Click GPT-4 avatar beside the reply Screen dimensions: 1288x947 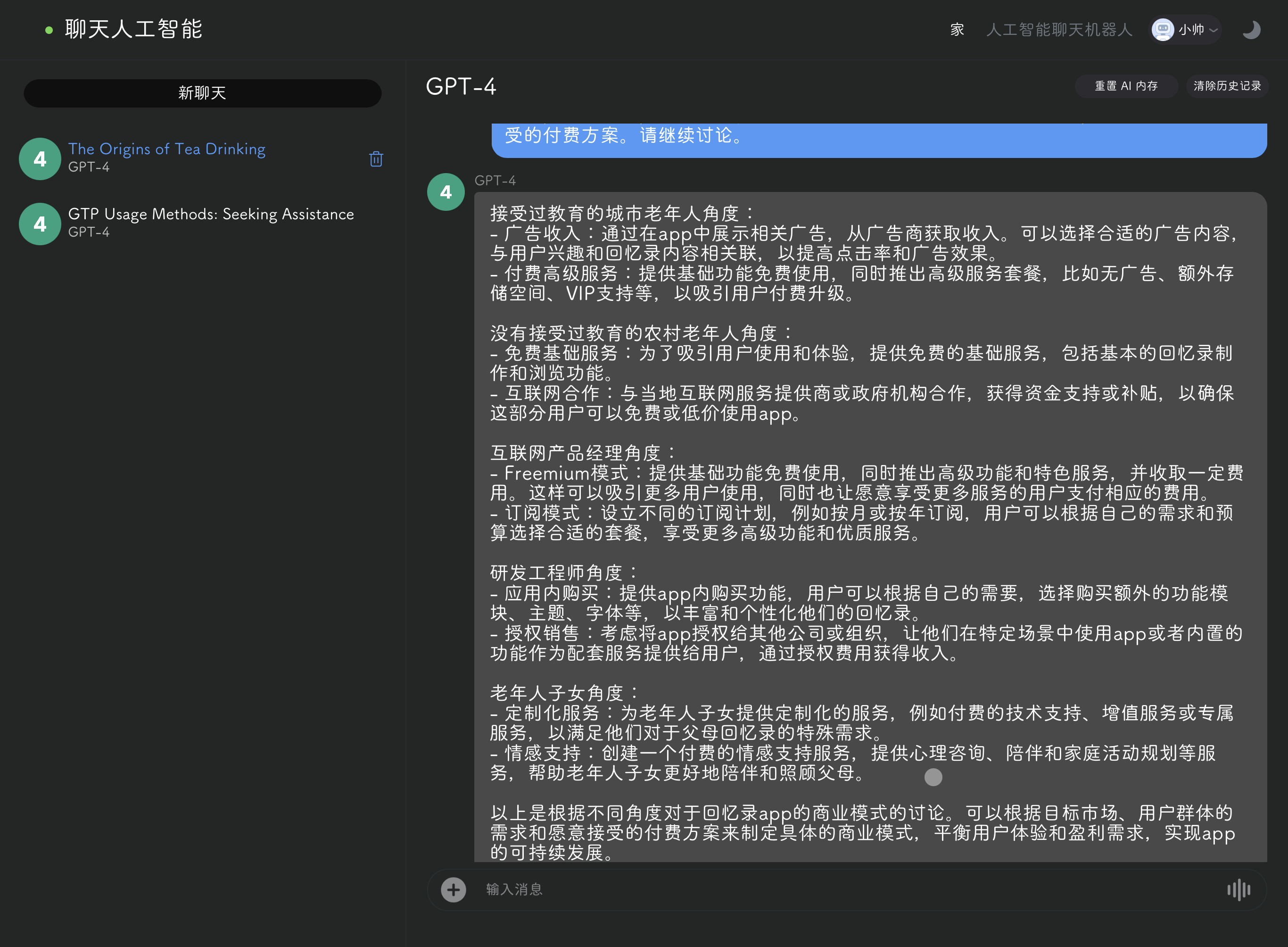446,192
